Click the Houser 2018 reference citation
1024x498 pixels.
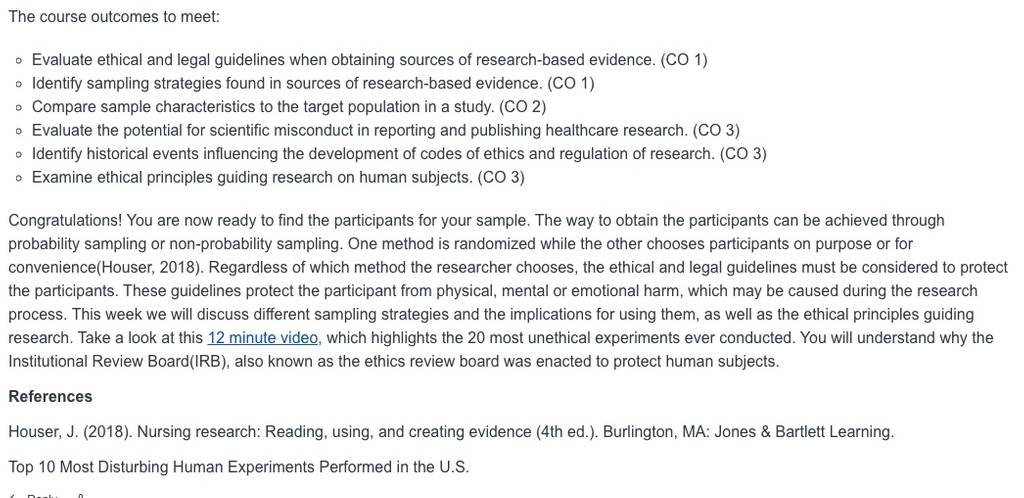(x=451, y=432)
